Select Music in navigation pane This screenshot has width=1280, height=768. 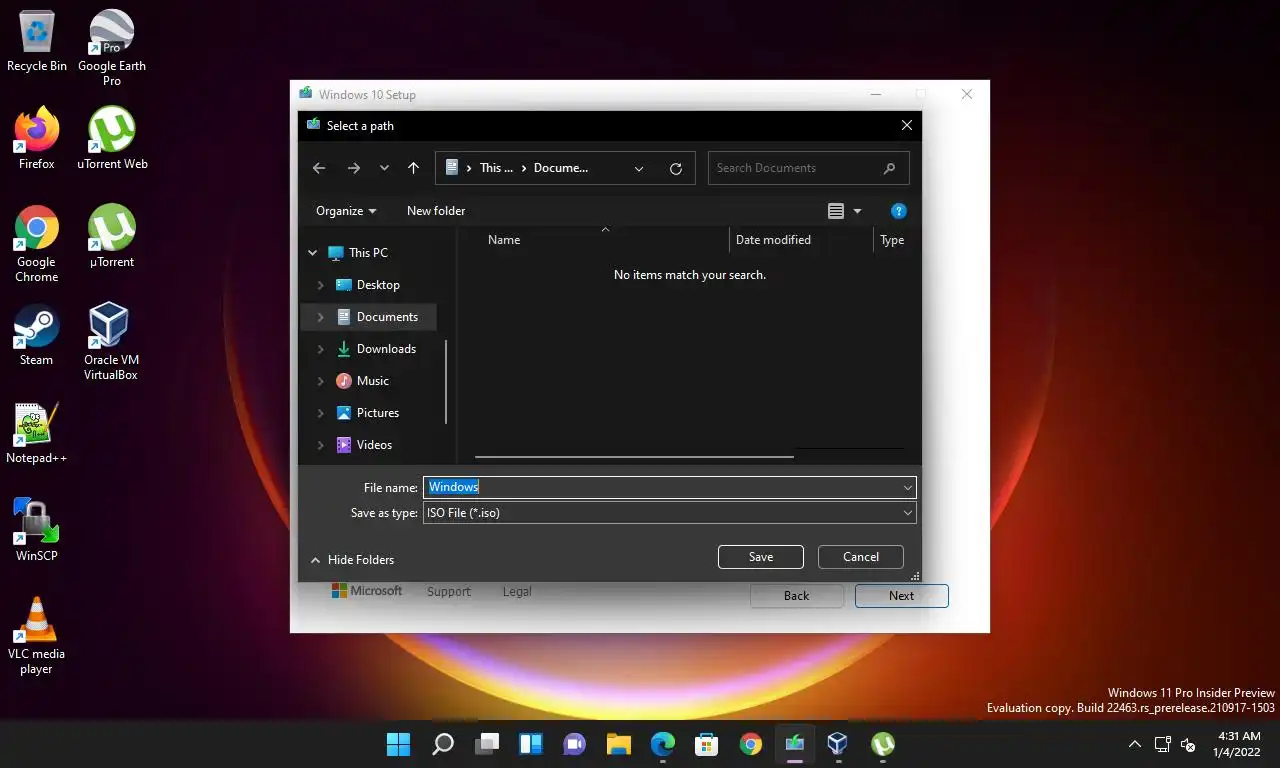(362, 381)
